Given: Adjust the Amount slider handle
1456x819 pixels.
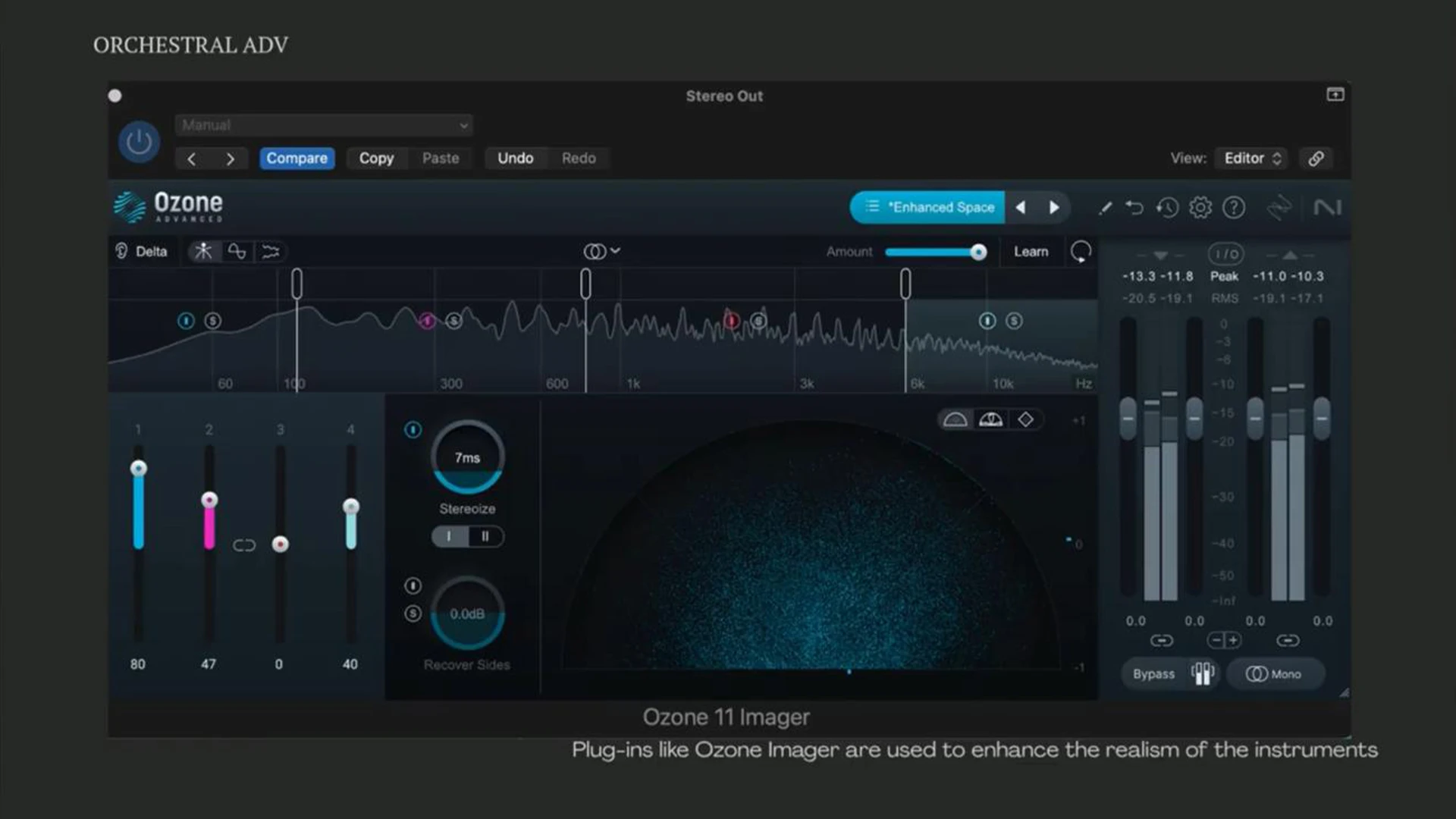Looking at the screenshot, I should point(978,252).
